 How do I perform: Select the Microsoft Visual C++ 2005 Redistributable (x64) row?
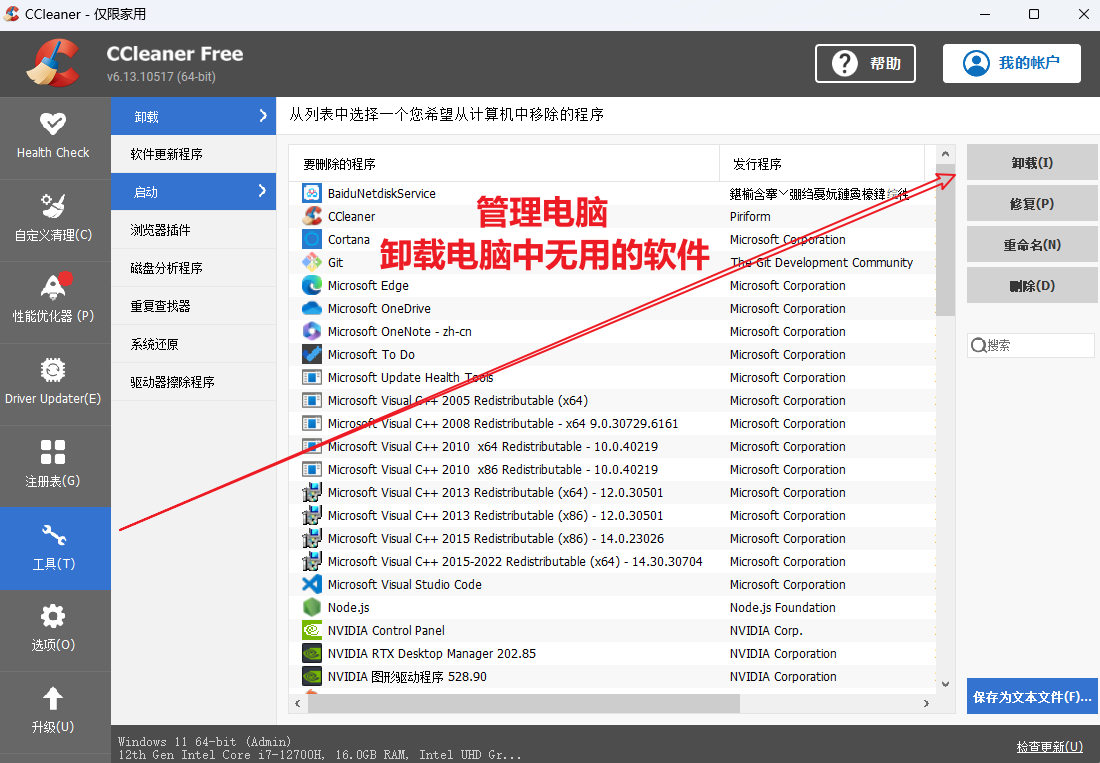pos(612,400)
